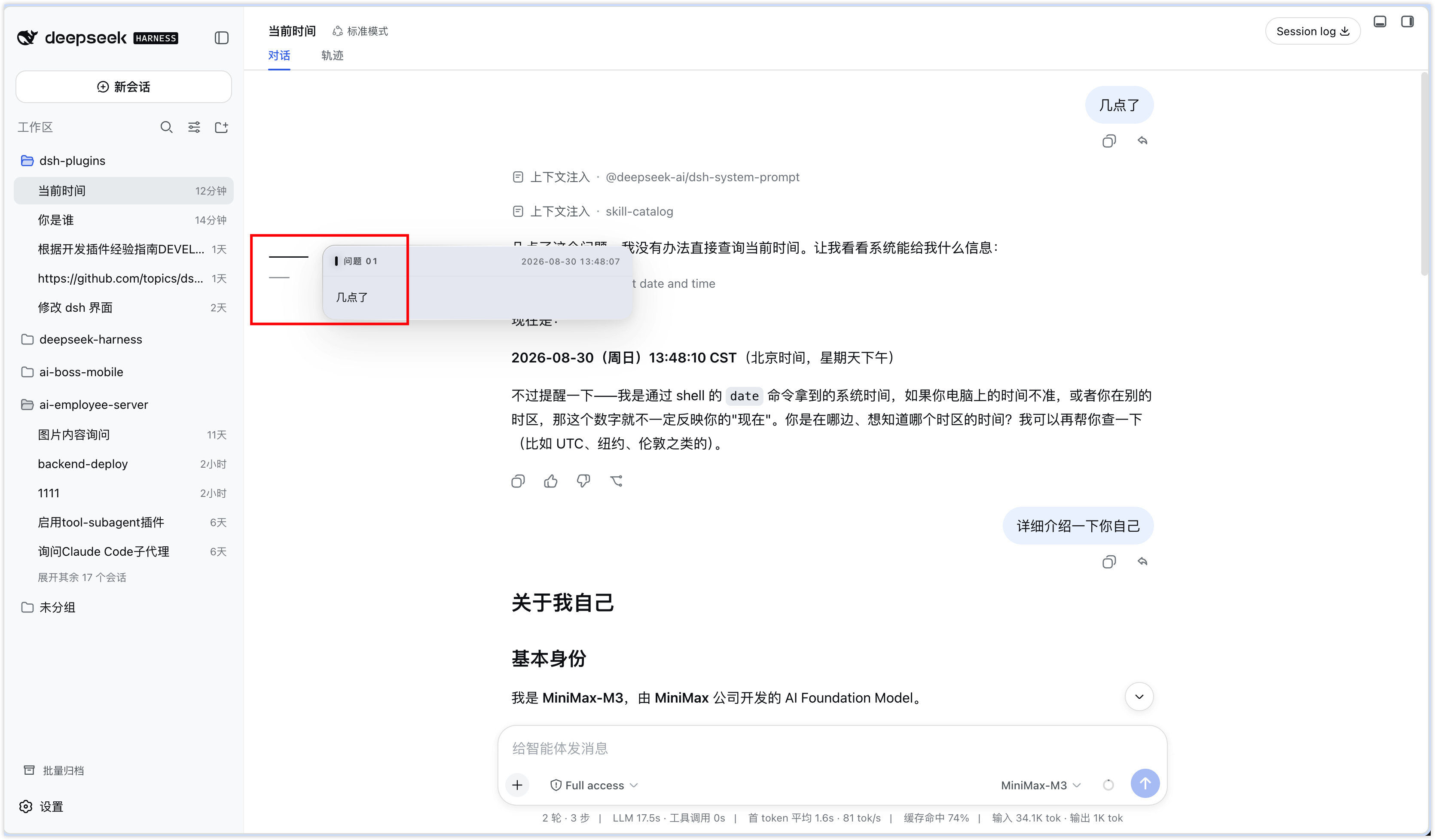1435x840 pixels.
Task: Copy the 详细介绍一下你自己 message
Action: coord(1109,562)
